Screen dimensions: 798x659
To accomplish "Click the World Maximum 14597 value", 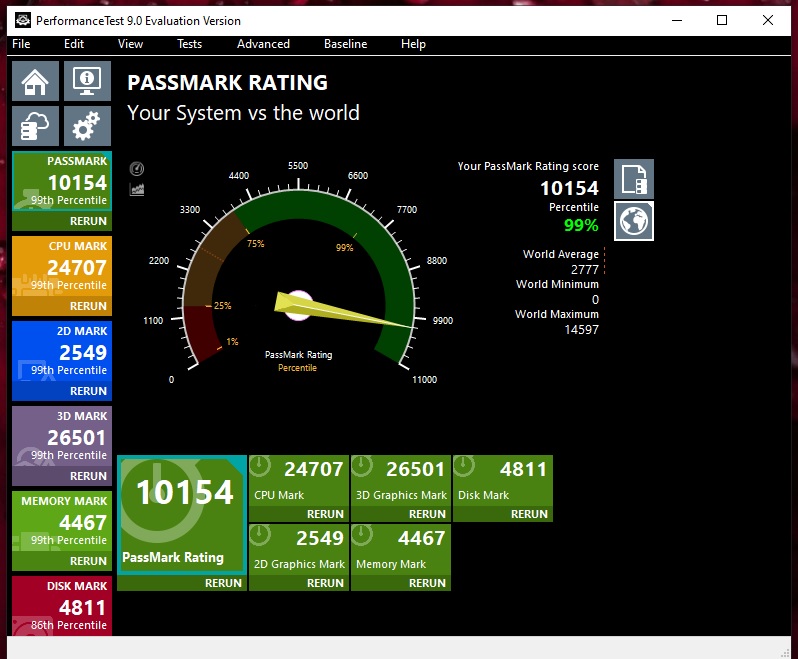I will [x=581, y=330].
